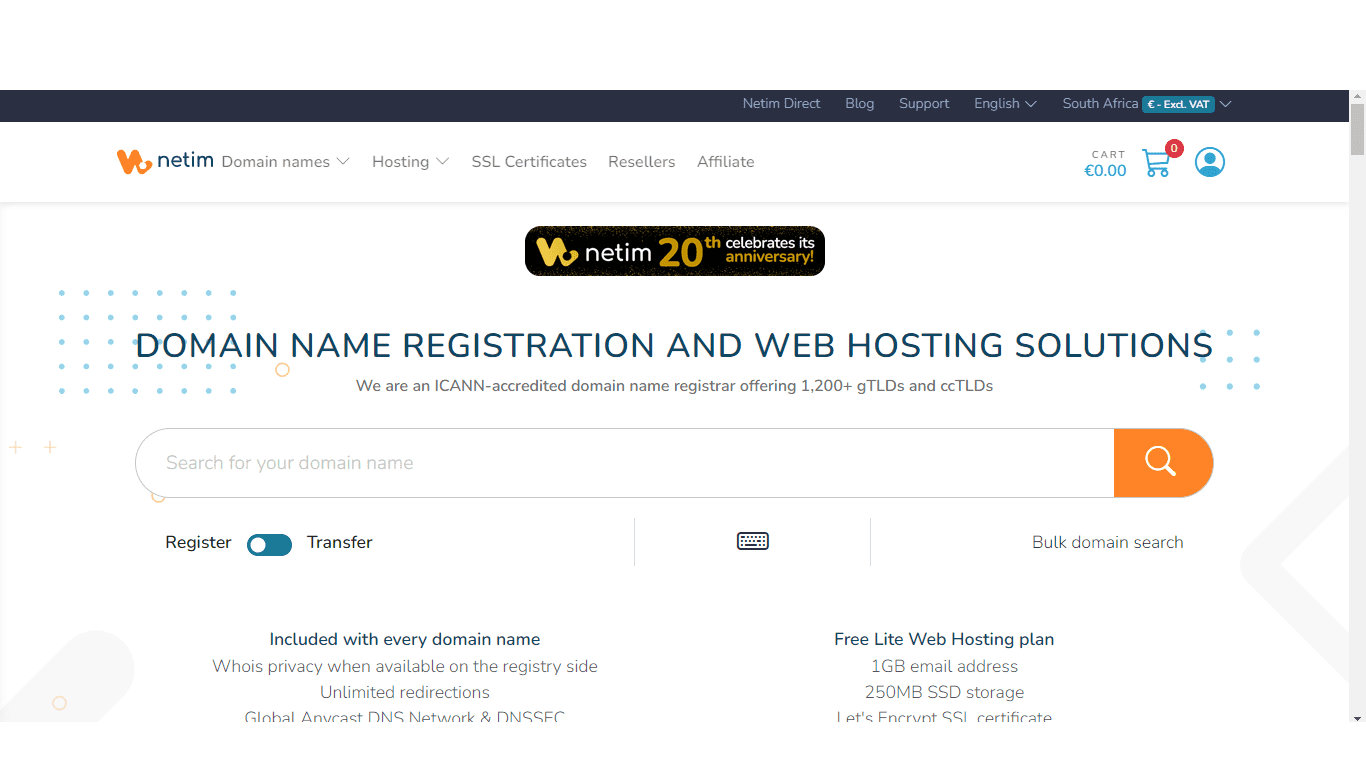Click the ICANN-accredited registrar subtitle

point(674,386)
